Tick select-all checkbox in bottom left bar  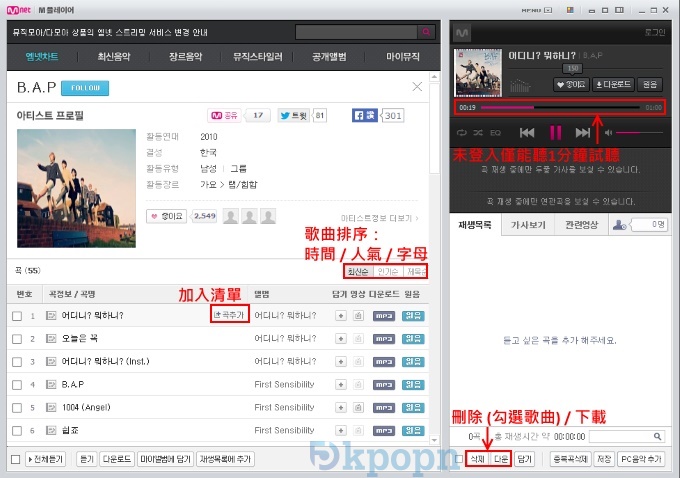click(x=16, y=459)
